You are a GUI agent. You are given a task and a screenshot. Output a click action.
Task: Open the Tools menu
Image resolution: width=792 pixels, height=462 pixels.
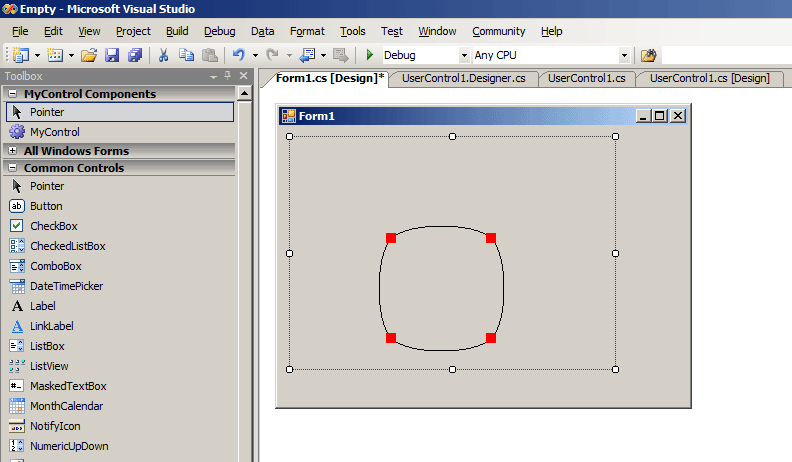point(353,31)
